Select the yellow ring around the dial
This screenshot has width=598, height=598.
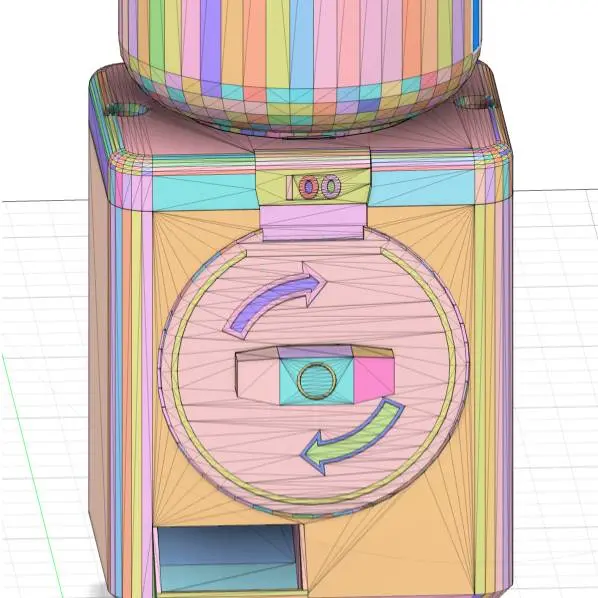coord(313,375)
